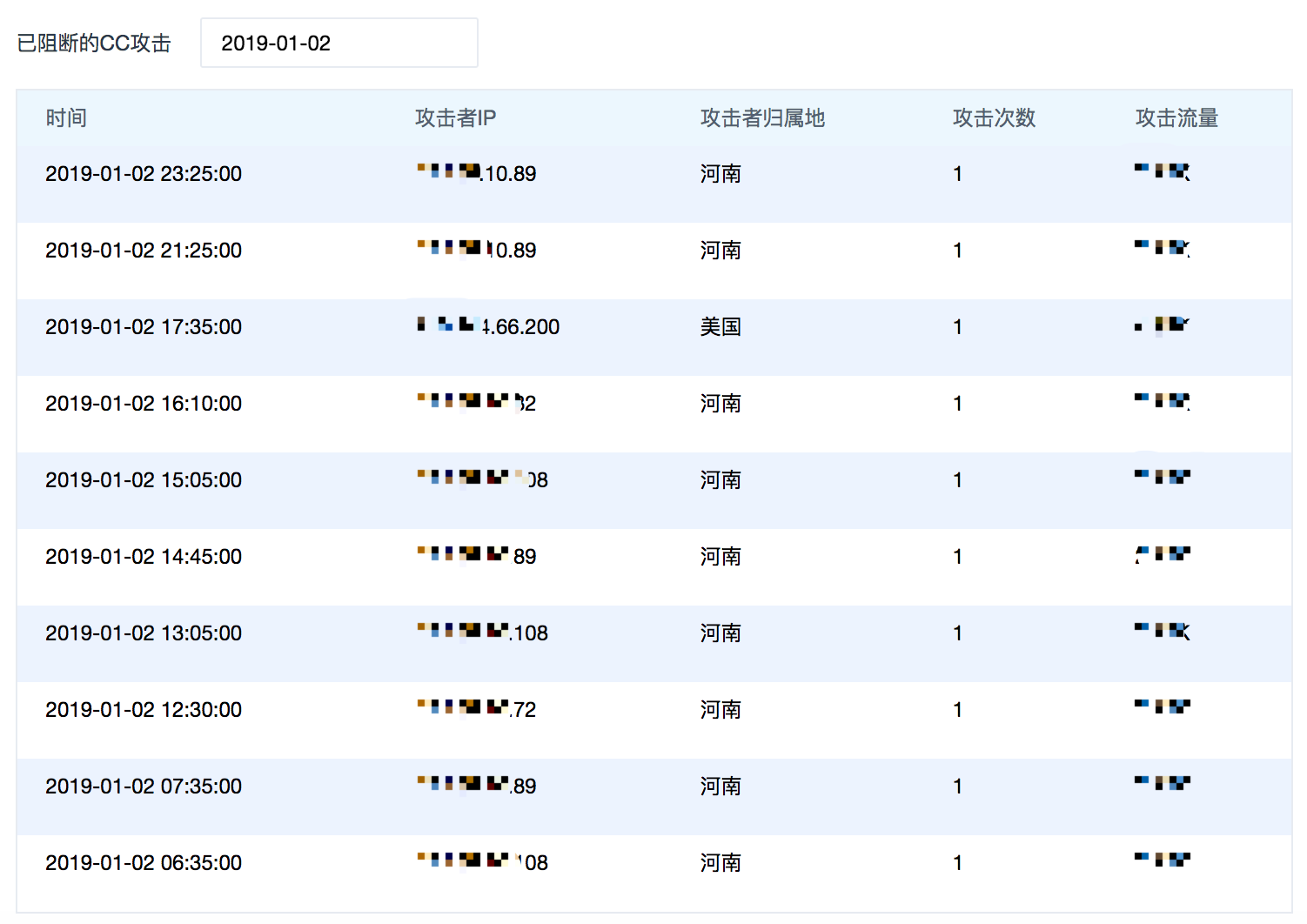Click 美国 in the location column
This screenshot has width=1307, height=924.
coord(721,327)
